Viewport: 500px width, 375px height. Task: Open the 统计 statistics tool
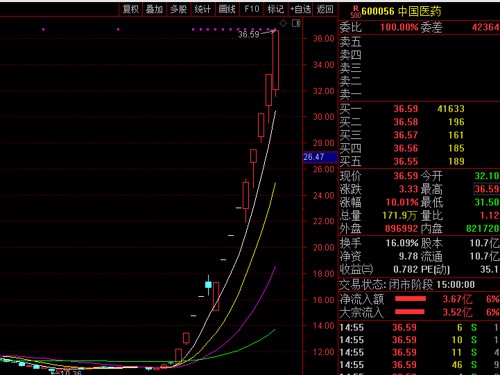point(203,9)
